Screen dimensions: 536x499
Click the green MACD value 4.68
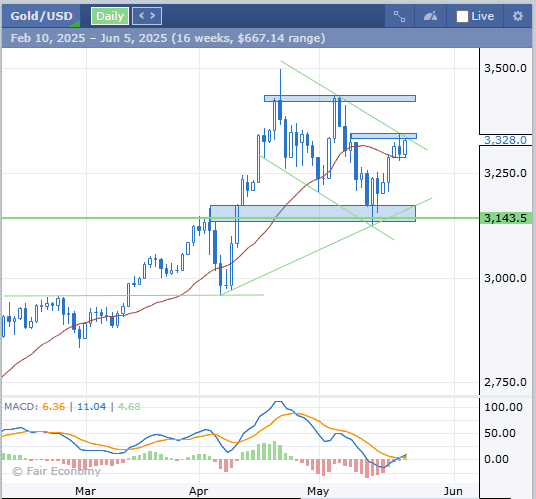click(129, 406)
